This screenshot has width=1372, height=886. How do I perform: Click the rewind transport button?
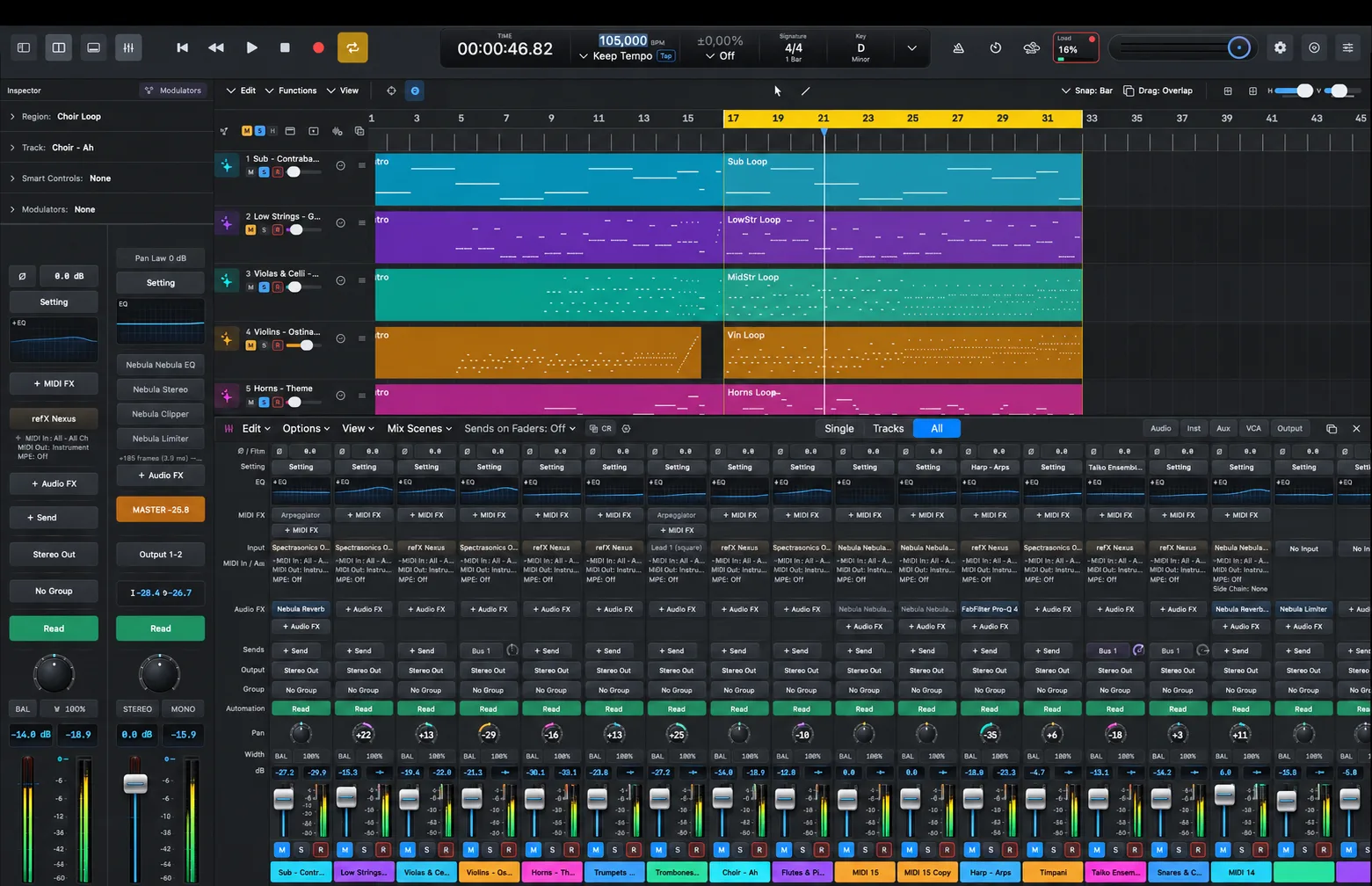tap(215, 47)
